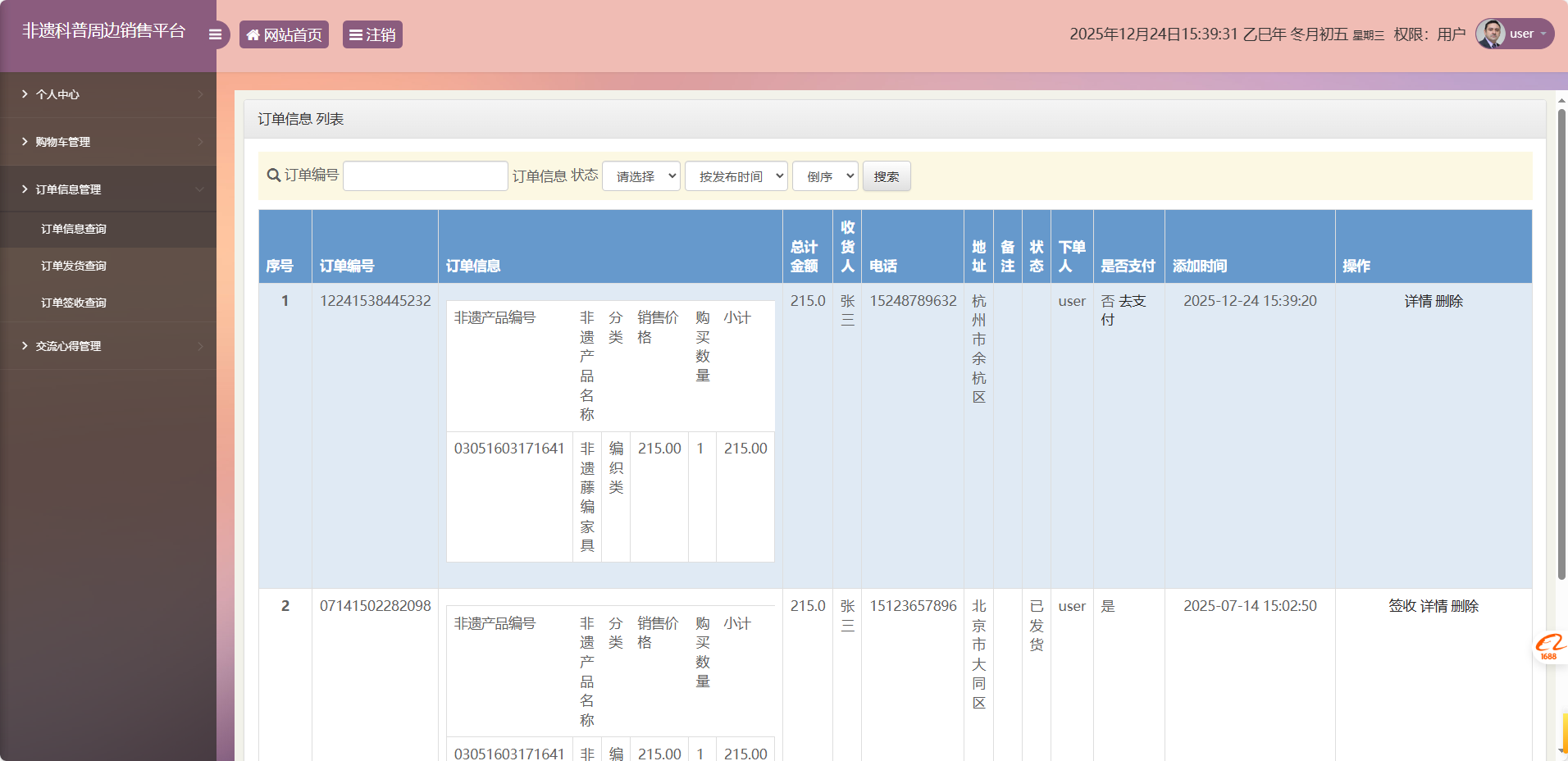Open the 倒序 sort order dropdown
The width and height of the screenshot is (1568, 761).
[x=824, y=175]
